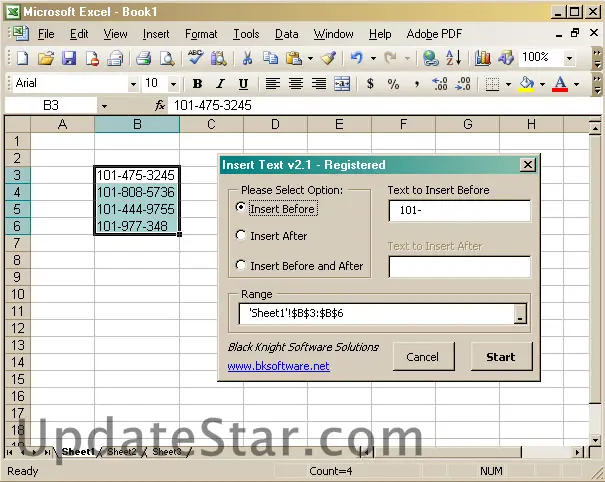Open the www.bksoftware.net link
This screenshot has width=605, height=482.
tap(278, 366)
